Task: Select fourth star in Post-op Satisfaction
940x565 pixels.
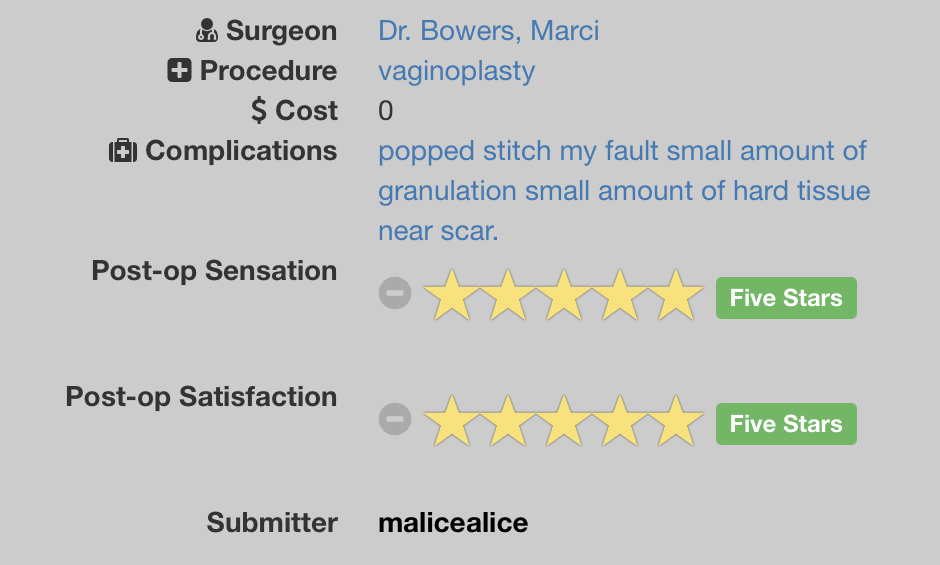Action: (622, 421)
